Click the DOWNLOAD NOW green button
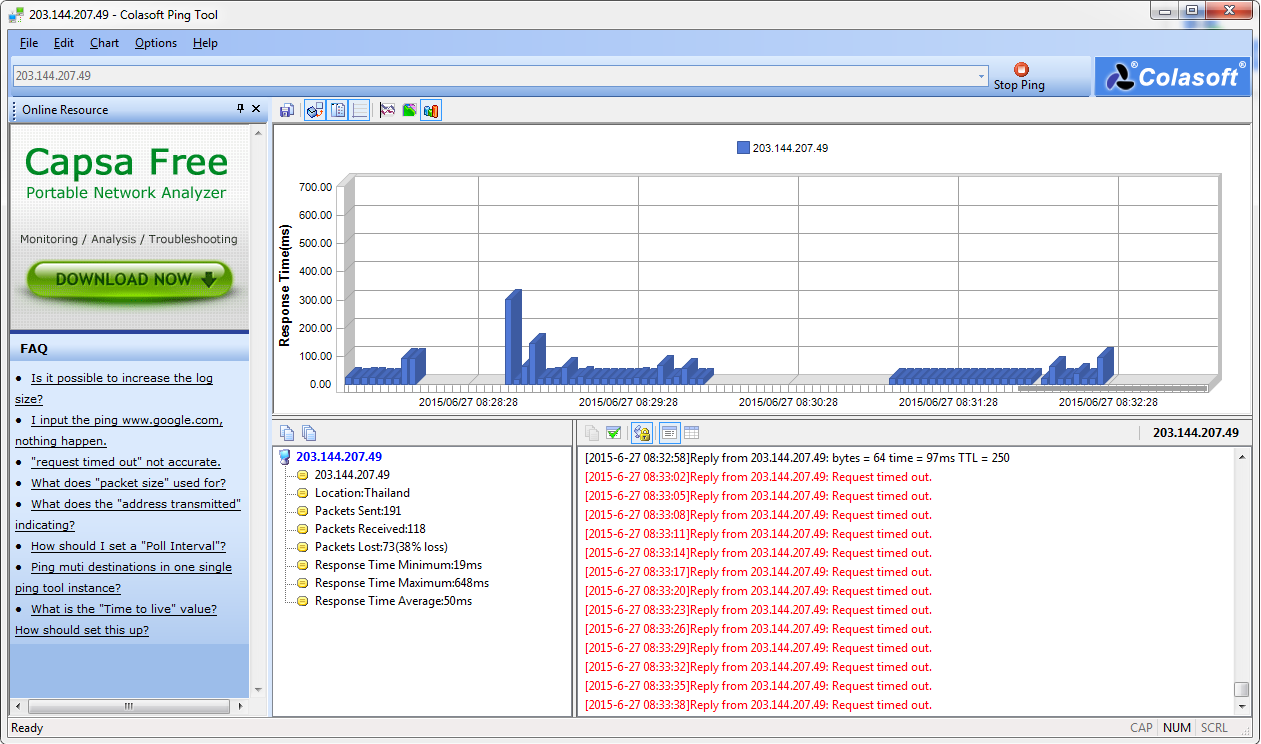The height and width of the screenshot is (744, 1261). pos(130,280)
